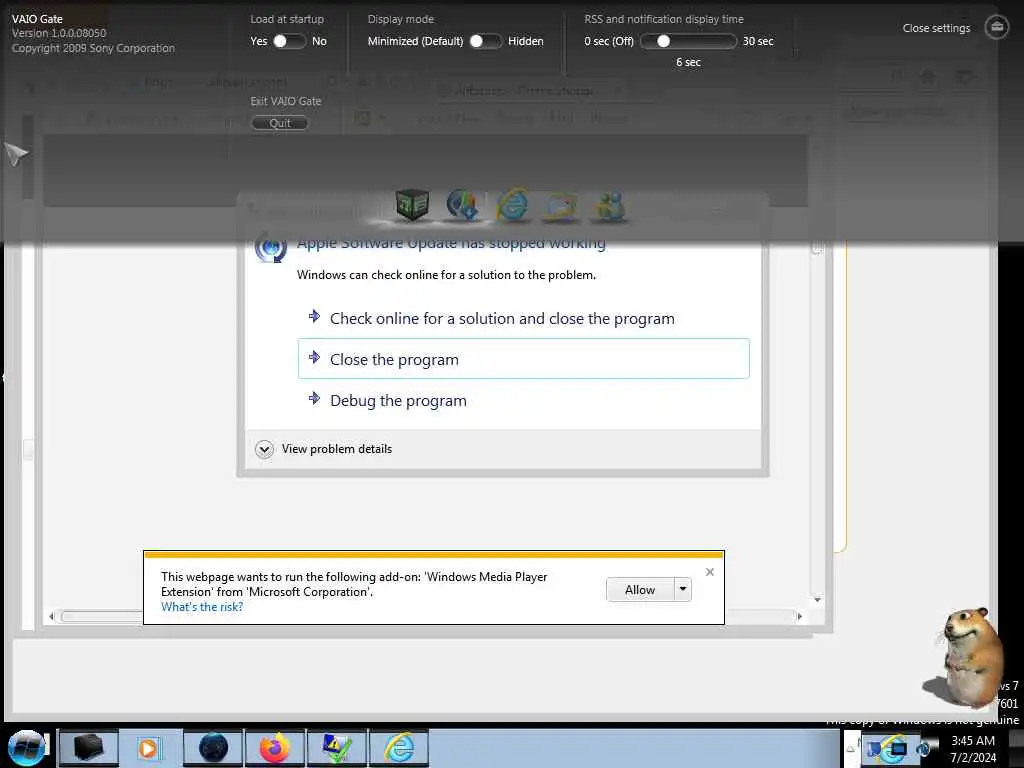Click the Apple Software Update icon in error dialog
The image size is (1024, 768).
(x=270, y=248)
